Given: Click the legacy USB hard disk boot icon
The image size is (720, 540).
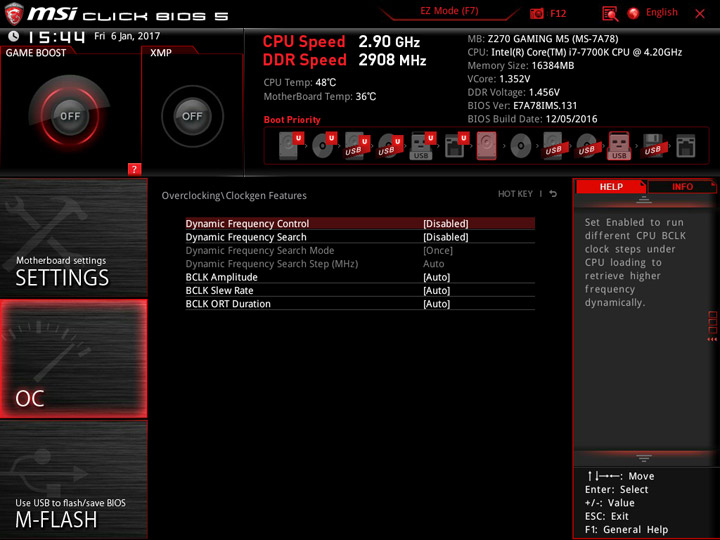Looking at the screenshot, I should (554, 146).
